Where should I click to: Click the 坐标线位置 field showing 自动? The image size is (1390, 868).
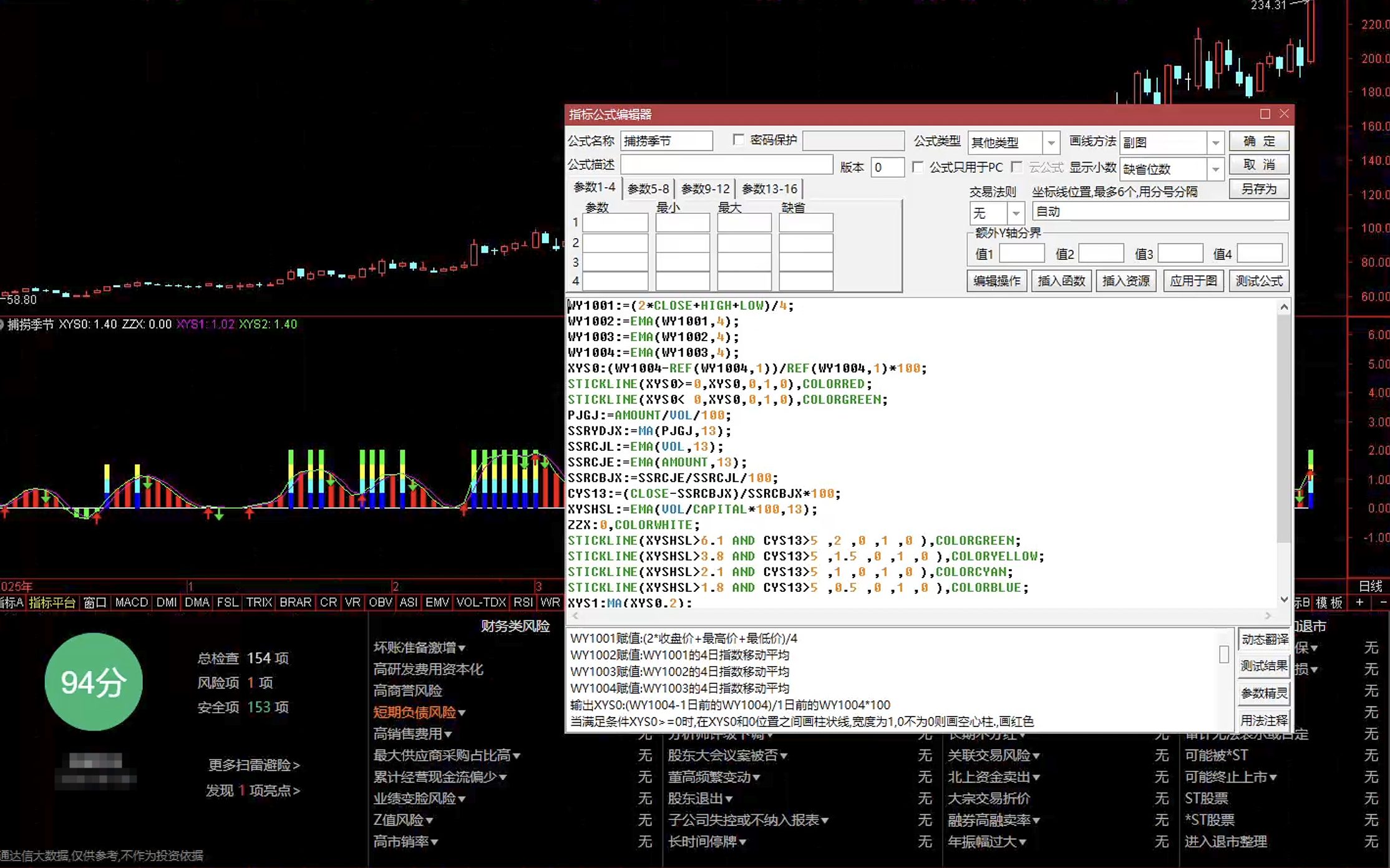tap(1160, 211)
